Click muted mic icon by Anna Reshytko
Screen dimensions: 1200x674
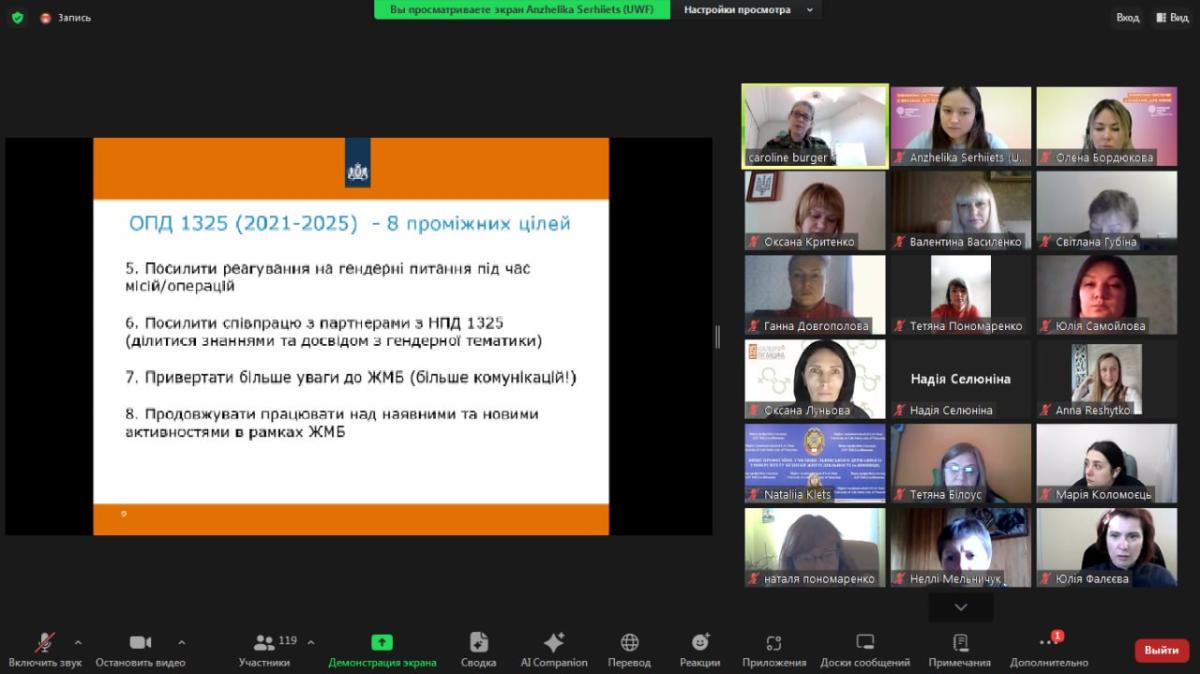(x=1046, y=411)
